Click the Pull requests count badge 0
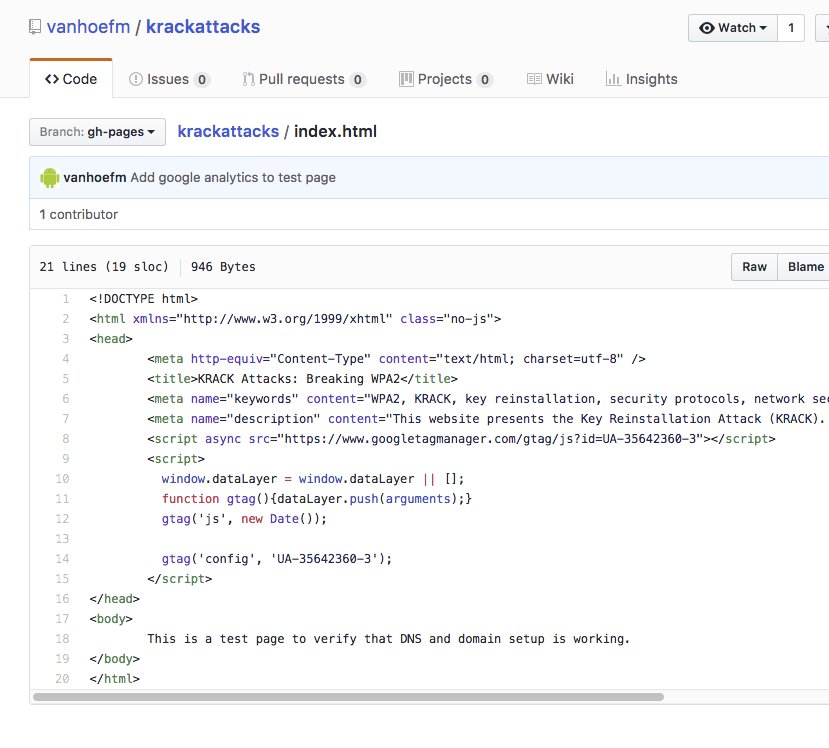The image size is (829, 748). (x=357, y=80)
